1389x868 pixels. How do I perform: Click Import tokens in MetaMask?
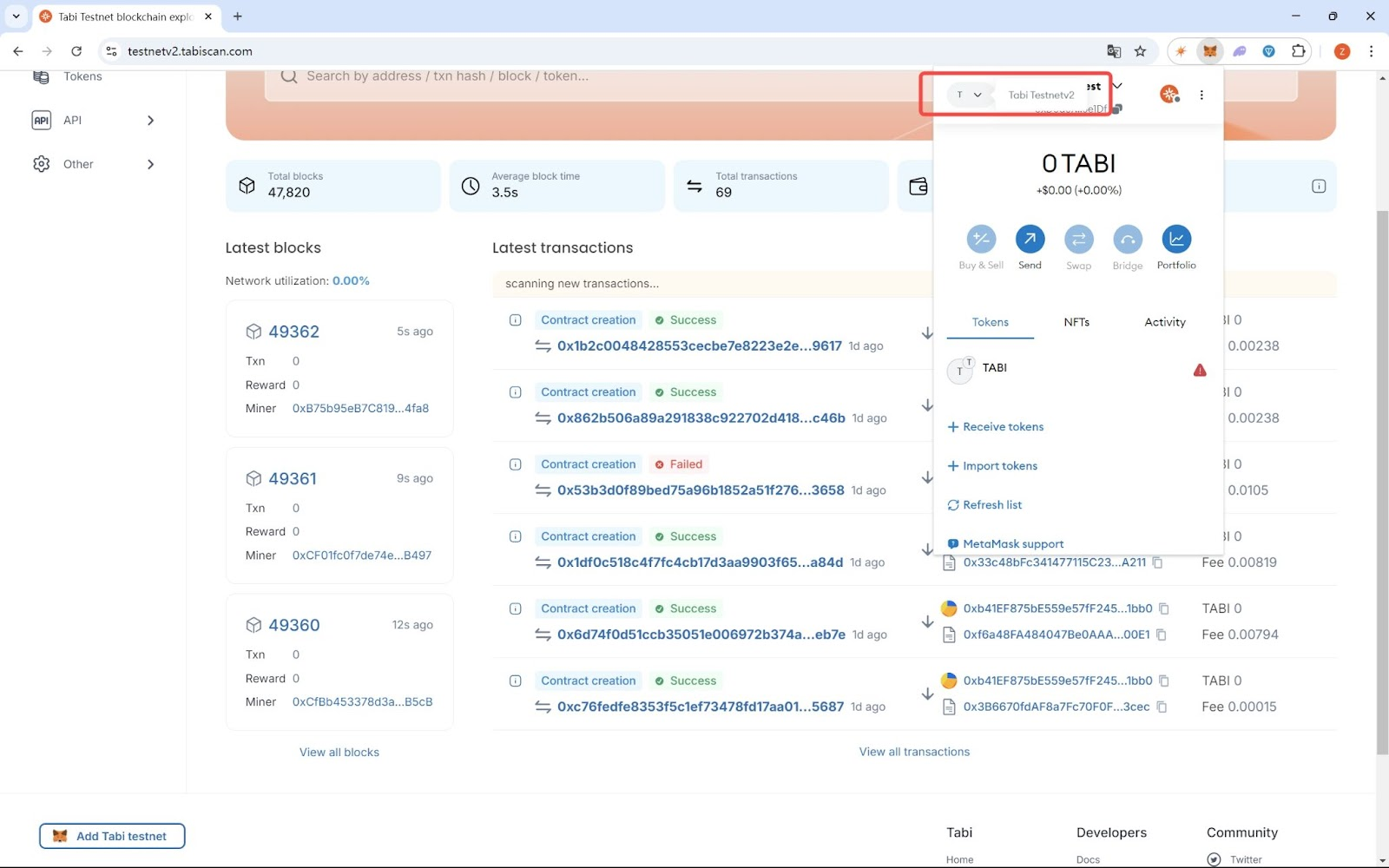click(x=992, y=466)
